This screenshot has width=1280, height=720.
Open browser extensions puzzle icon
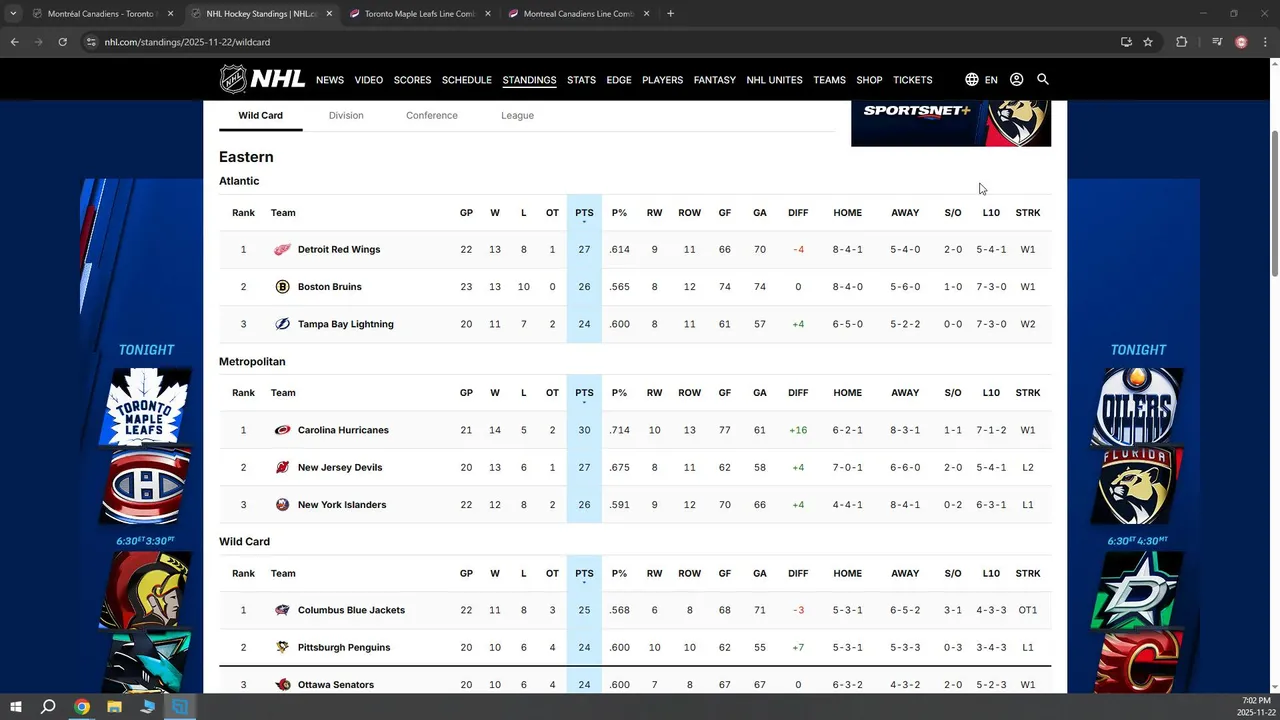(1181, 42)
